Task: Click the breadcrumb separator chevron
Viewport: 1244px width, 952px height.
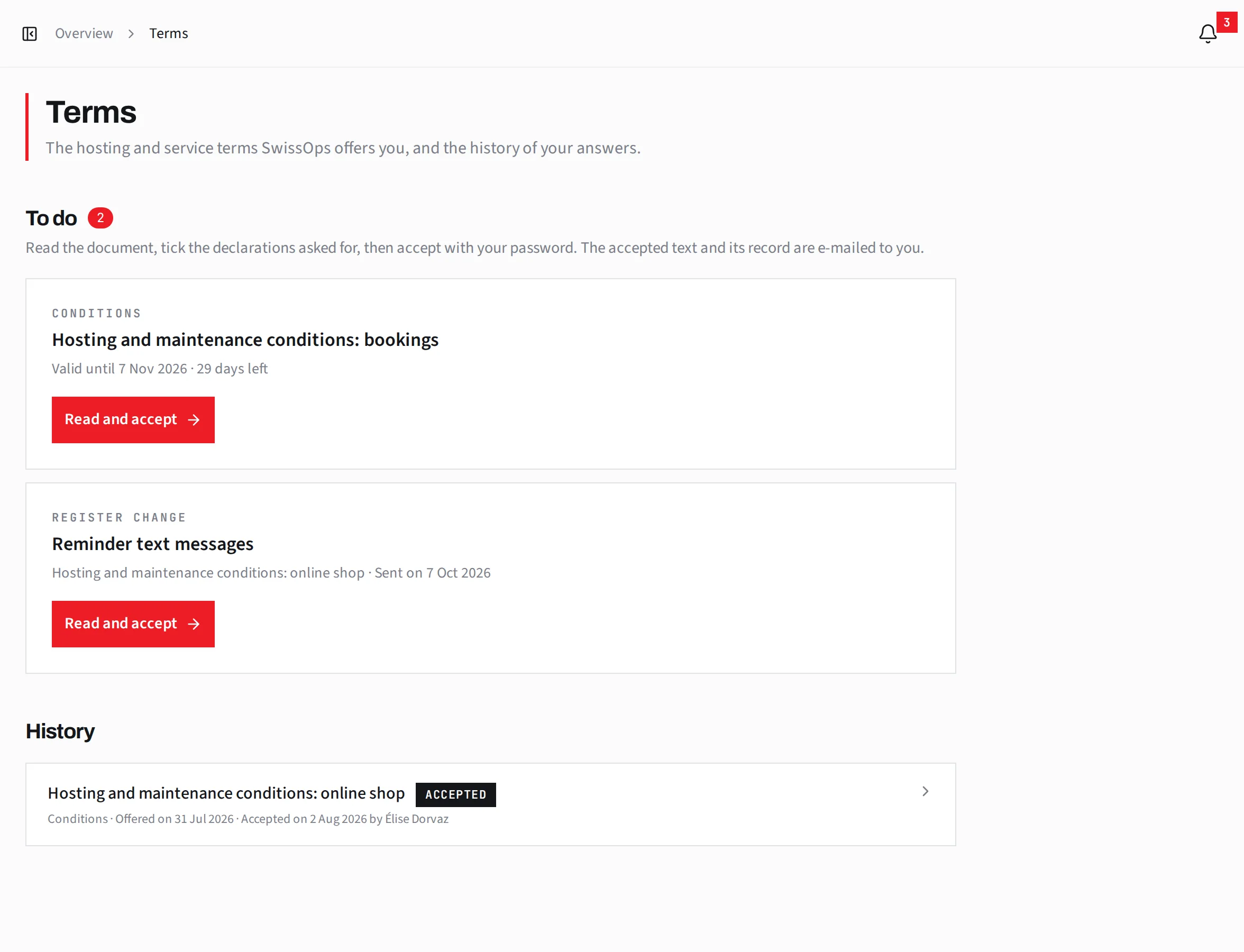Action: coord(131,34)
